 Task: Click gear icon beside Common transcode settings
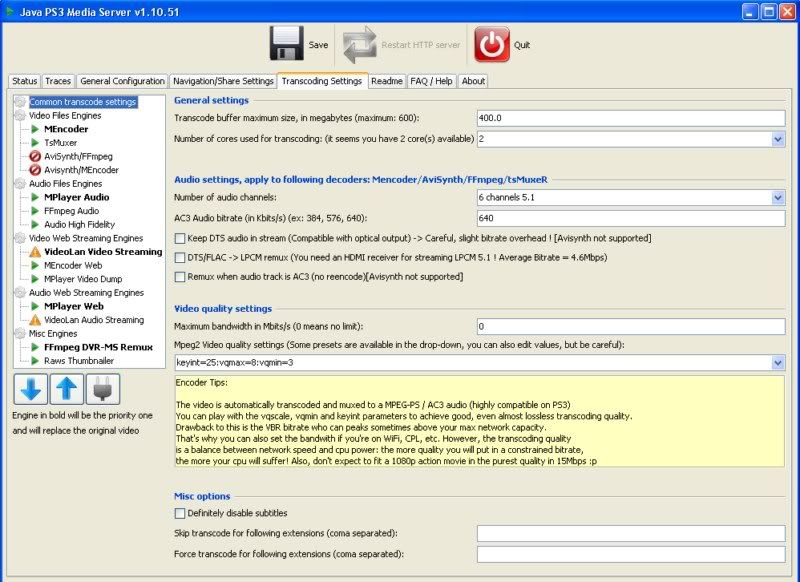[20, 102]
